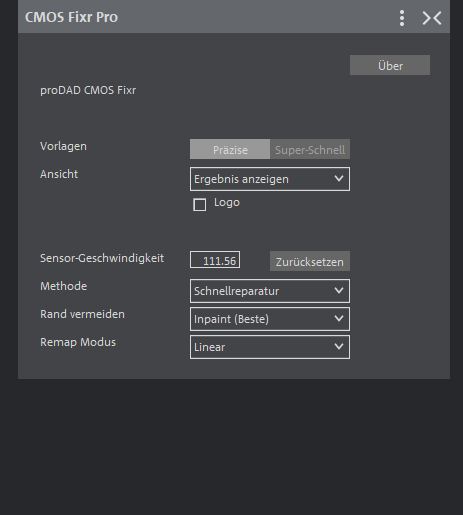
Task: Expand the Schnellreparatur method dropdown
Action: tap(270, 291)
